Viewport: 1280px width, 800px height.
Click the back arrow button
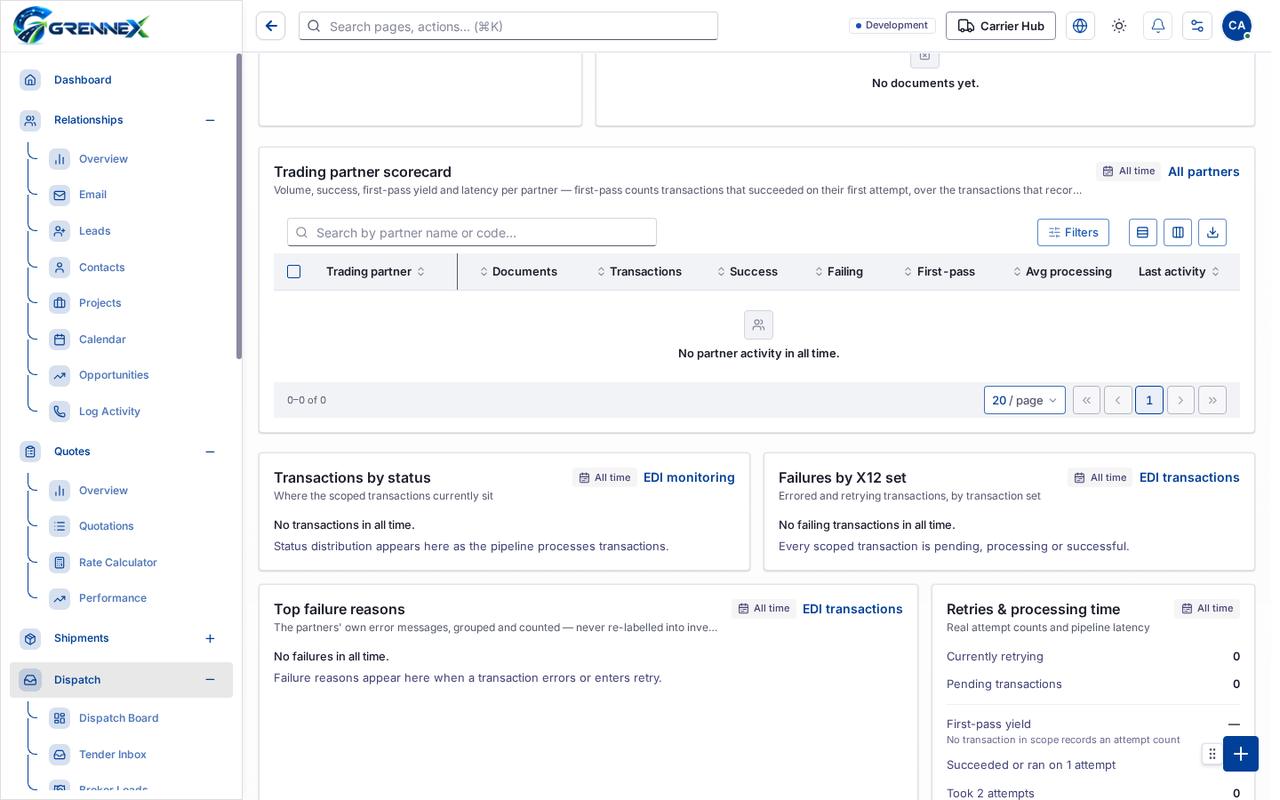271,26
